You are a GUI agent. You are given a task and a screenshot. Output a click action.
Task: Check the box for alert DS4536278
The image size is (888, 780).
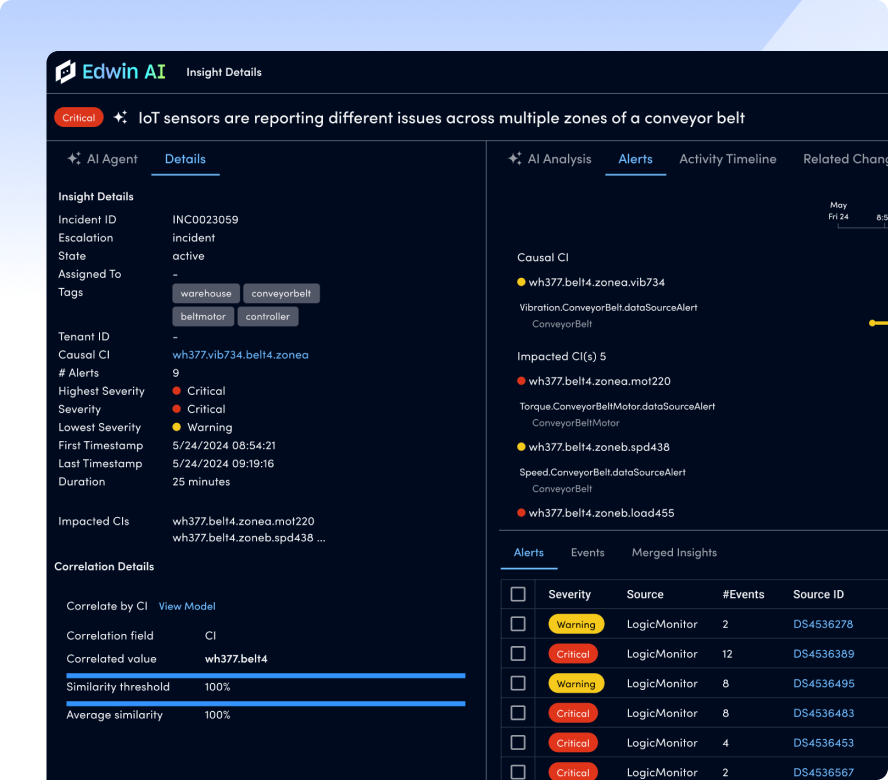[518, 624]
